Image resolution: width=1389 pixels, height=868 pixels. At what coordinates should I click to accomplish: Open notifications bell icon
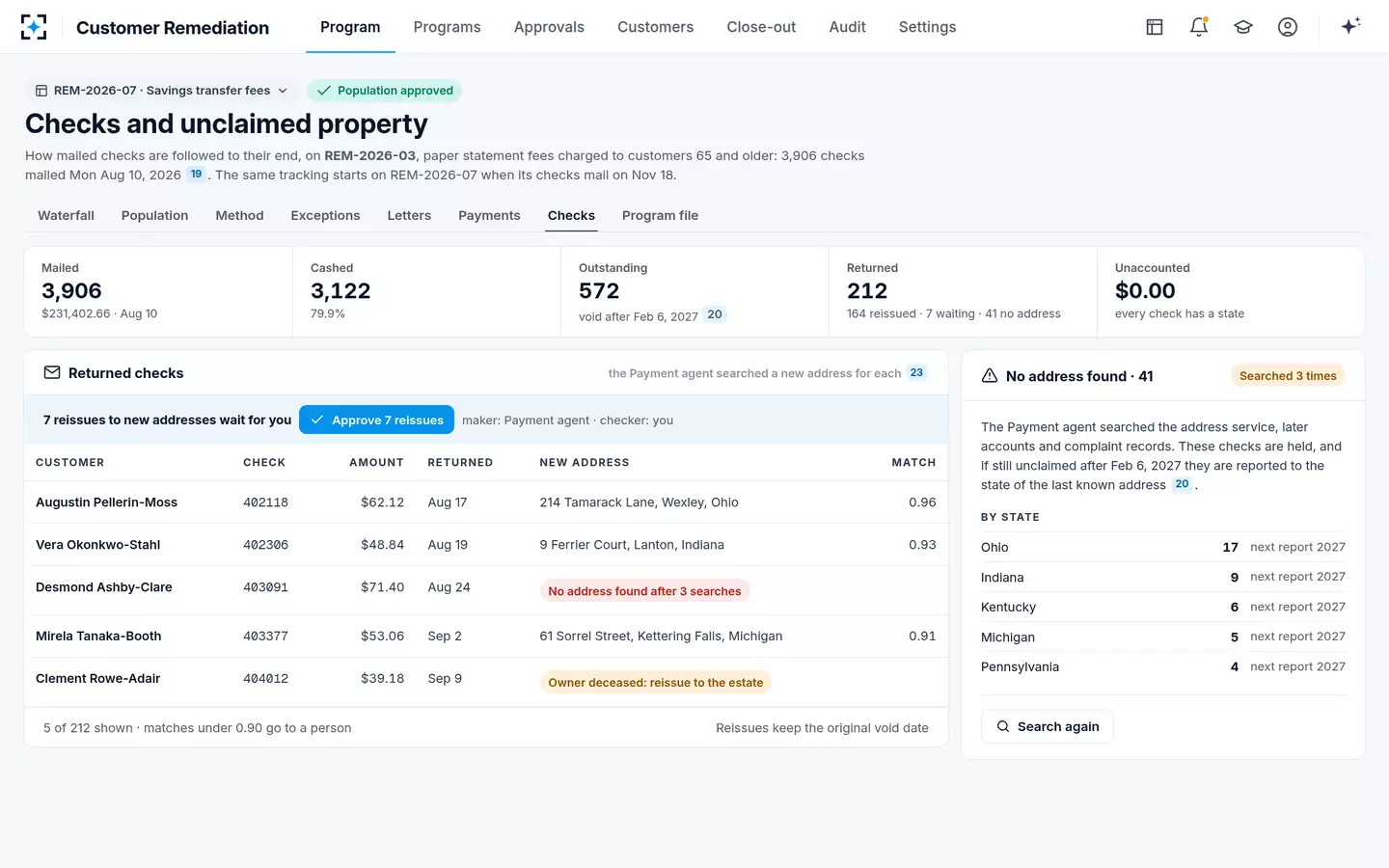point(1199,27)
